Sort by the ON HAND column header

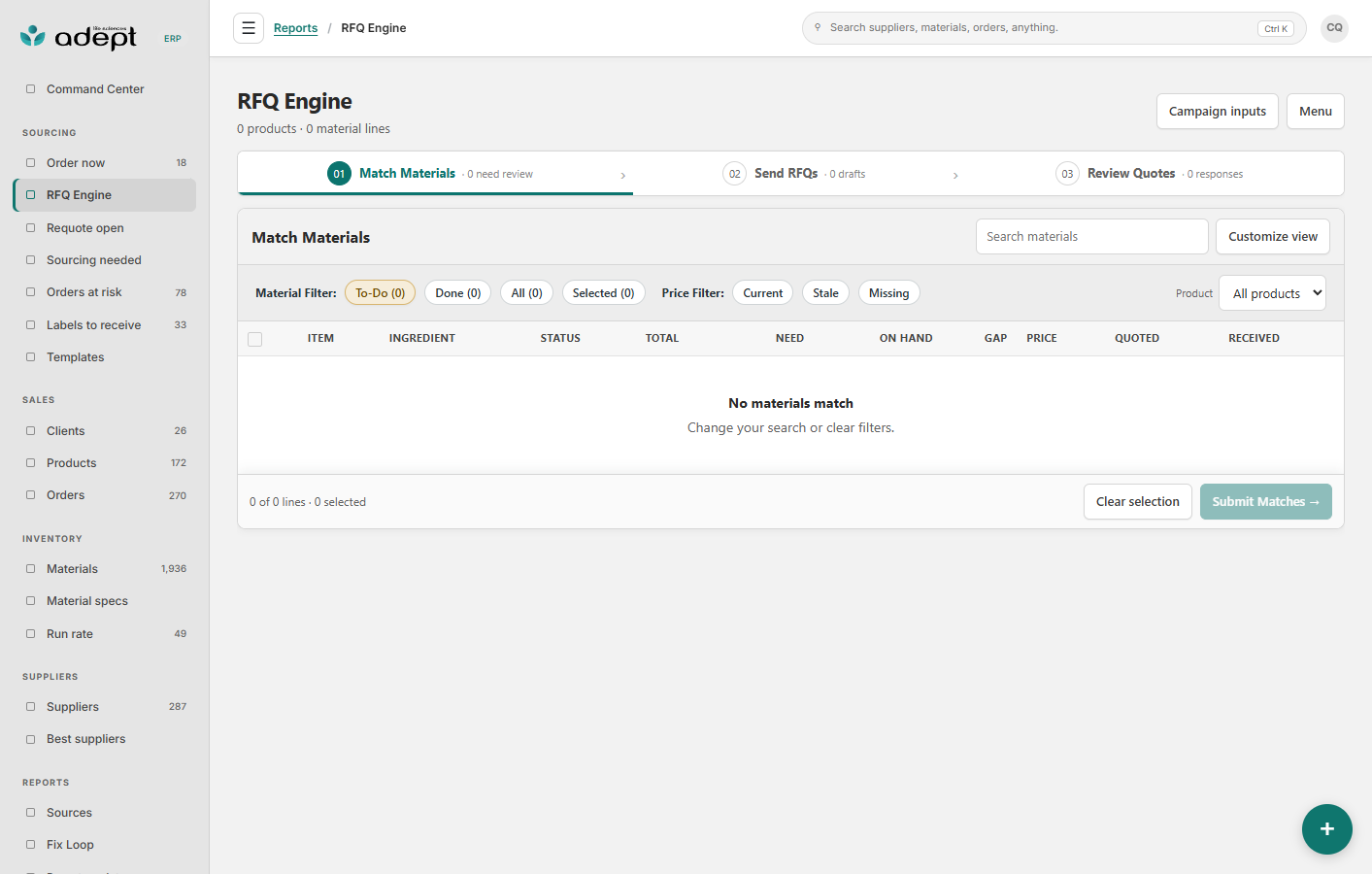pos(905,338)
